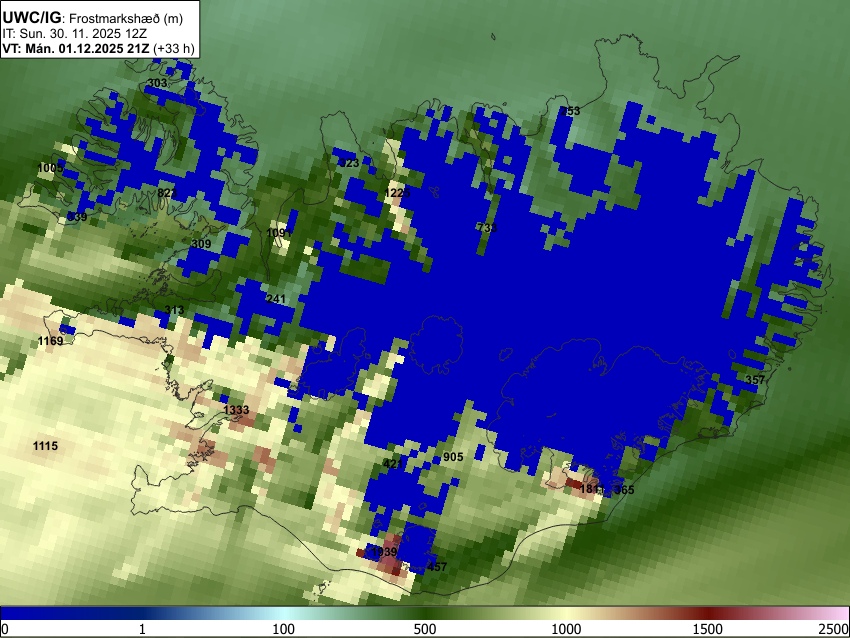Click the 323 value label

tap(349, 163)
